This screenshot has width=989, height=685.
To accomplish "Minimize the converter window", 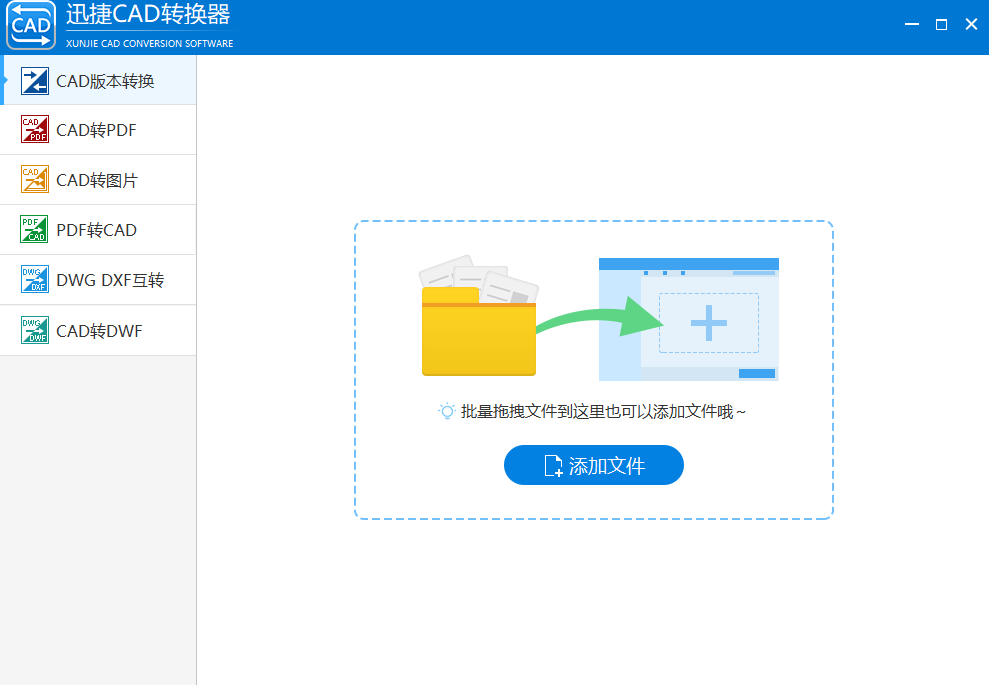I will (x=910, y=25).
